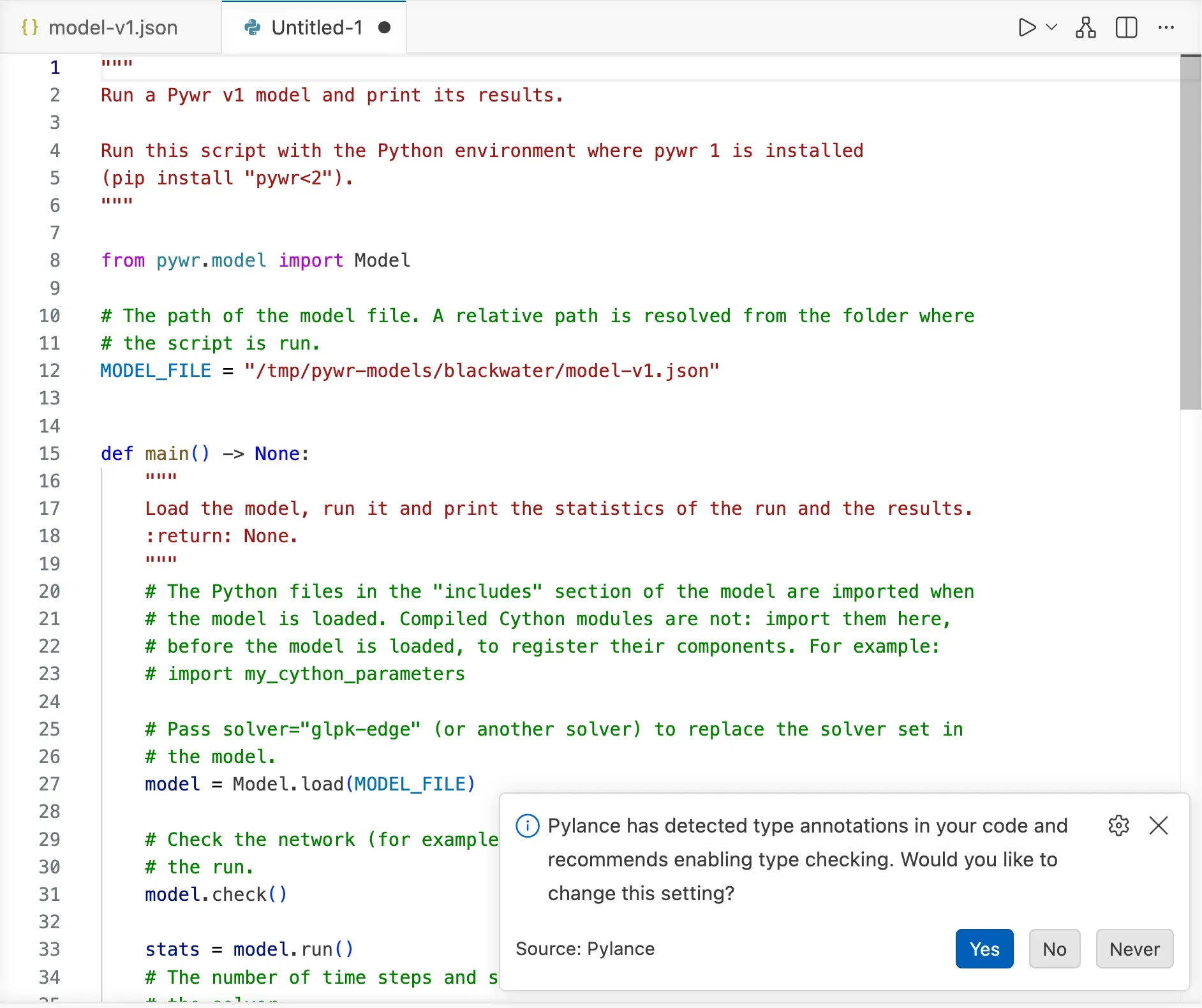
Task: Close Untitled-1 via the unsaved dot
Action: [x=384, y=27]
